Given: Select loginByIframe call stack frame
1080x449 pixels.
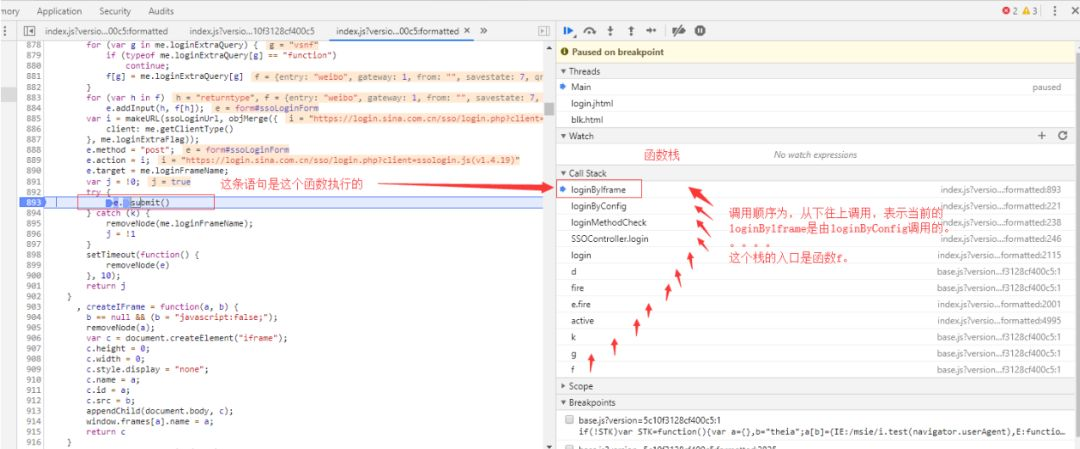Looking at the screenshot, I should pos(817,189).
